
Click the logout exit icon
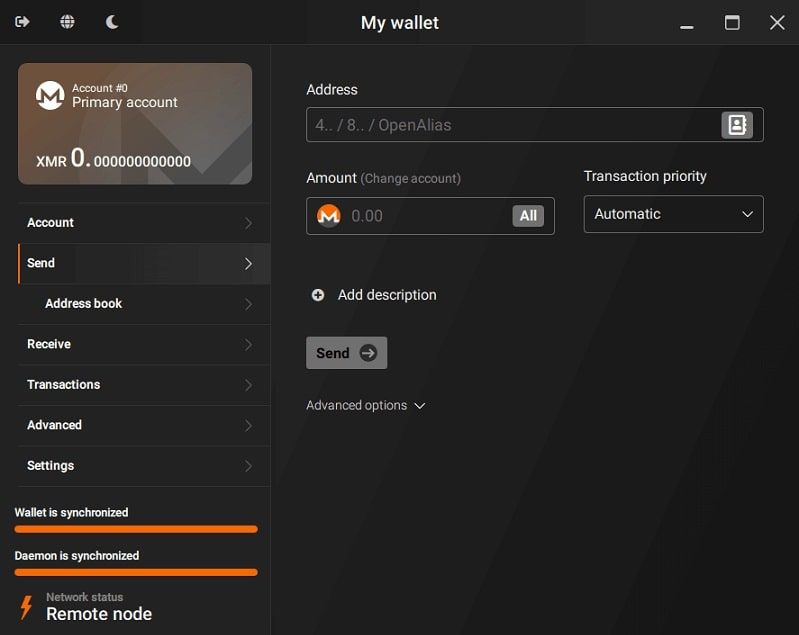pos(22,22)
